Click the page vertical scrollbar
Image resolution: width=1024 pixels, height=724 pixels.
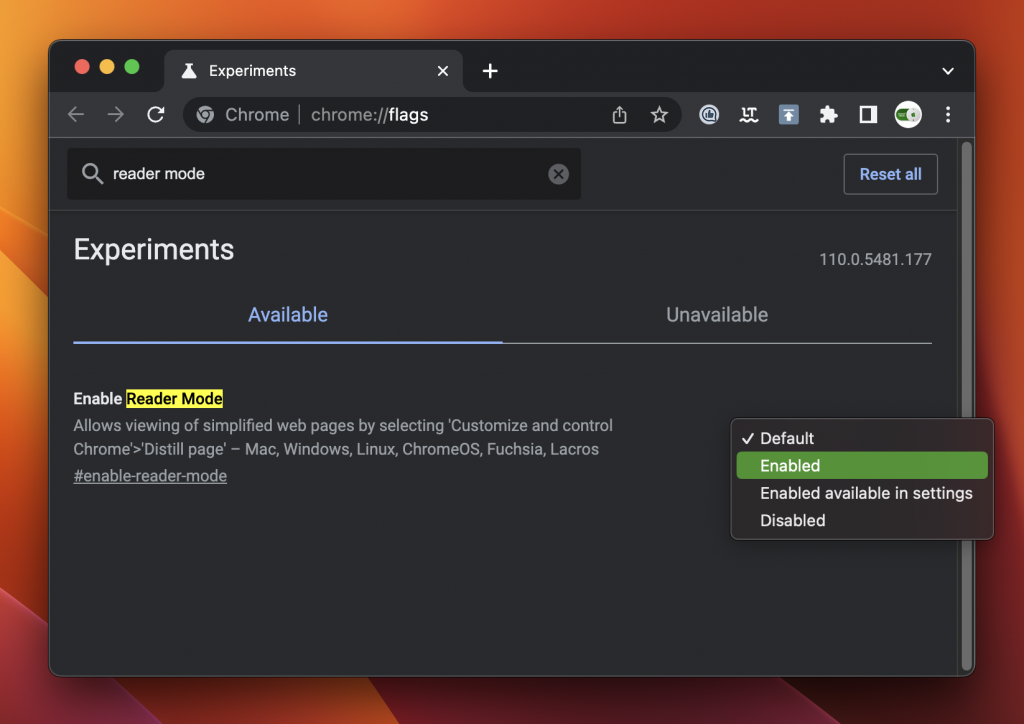tap(967, 406)
